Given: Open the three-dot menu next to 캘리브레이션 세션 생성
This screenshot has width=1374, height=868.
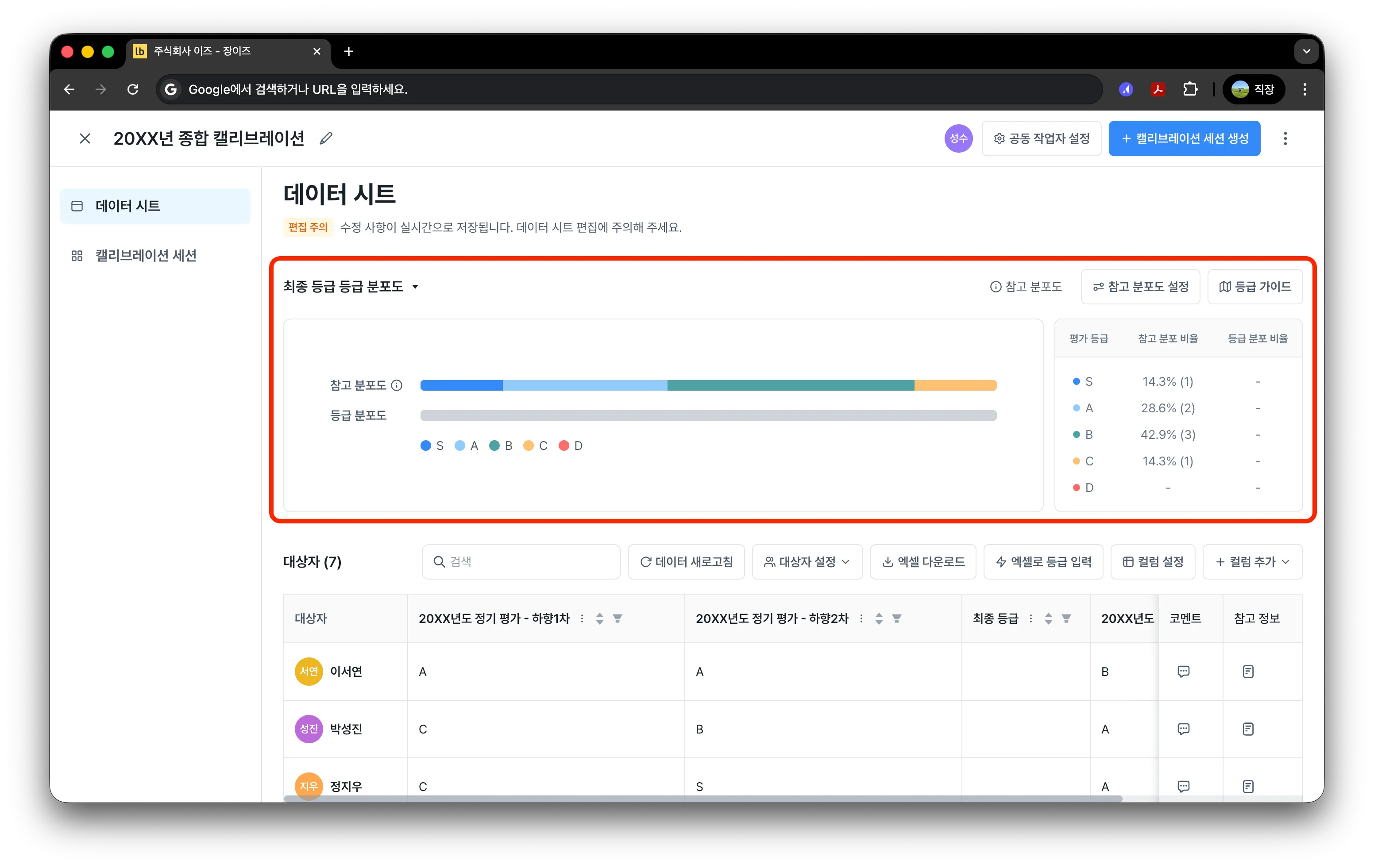Looking at the screenshot, I should tap(1285, 138).
